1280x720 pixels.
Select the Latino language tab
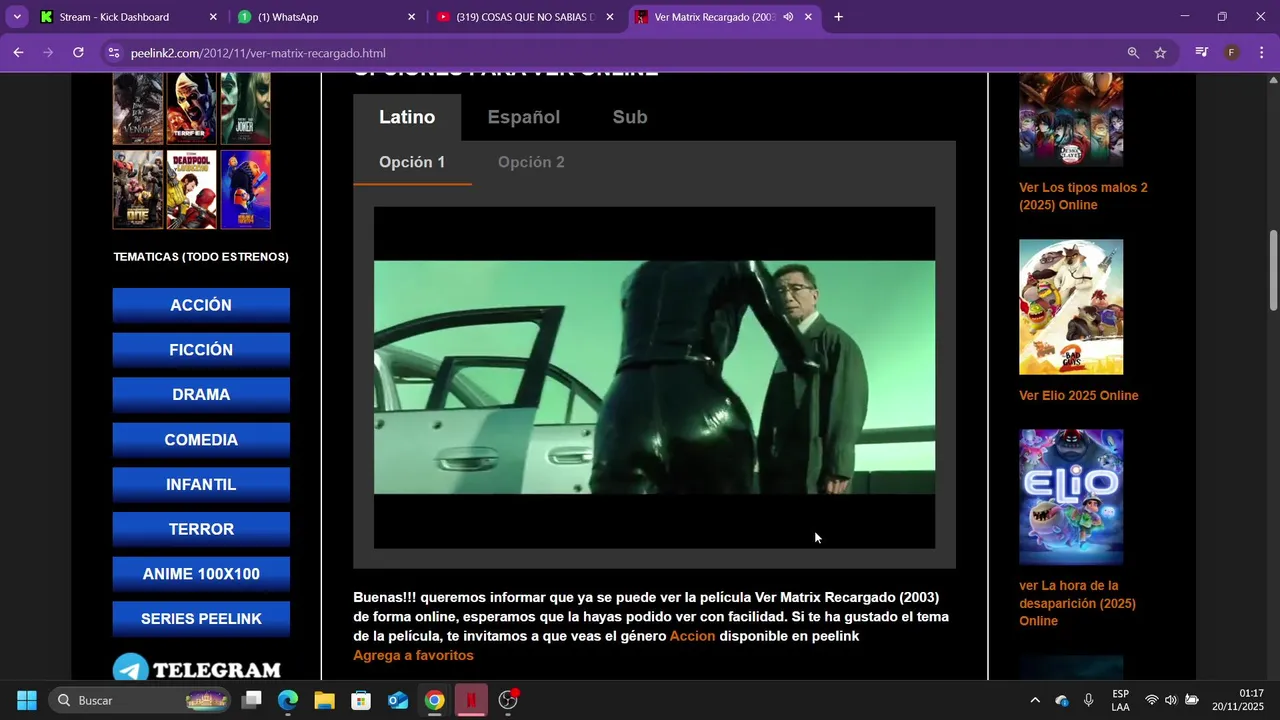coord(407,117)
